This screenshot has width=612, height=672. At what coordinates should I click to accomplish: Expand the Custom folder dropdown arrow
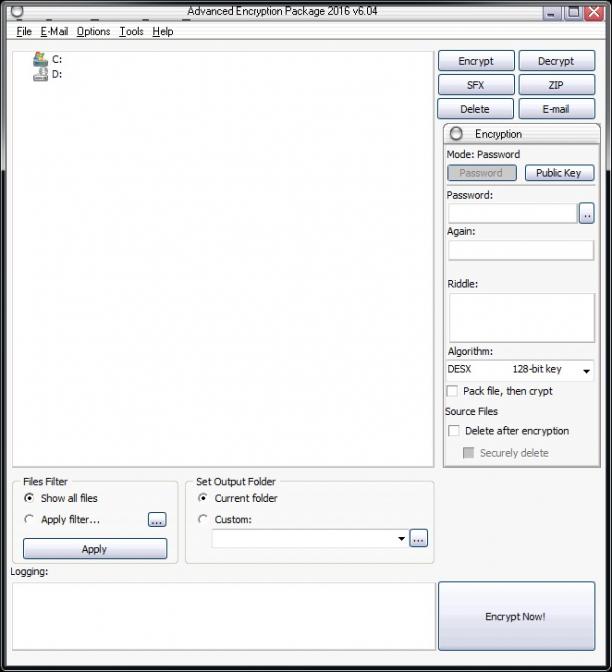[401, 539]
